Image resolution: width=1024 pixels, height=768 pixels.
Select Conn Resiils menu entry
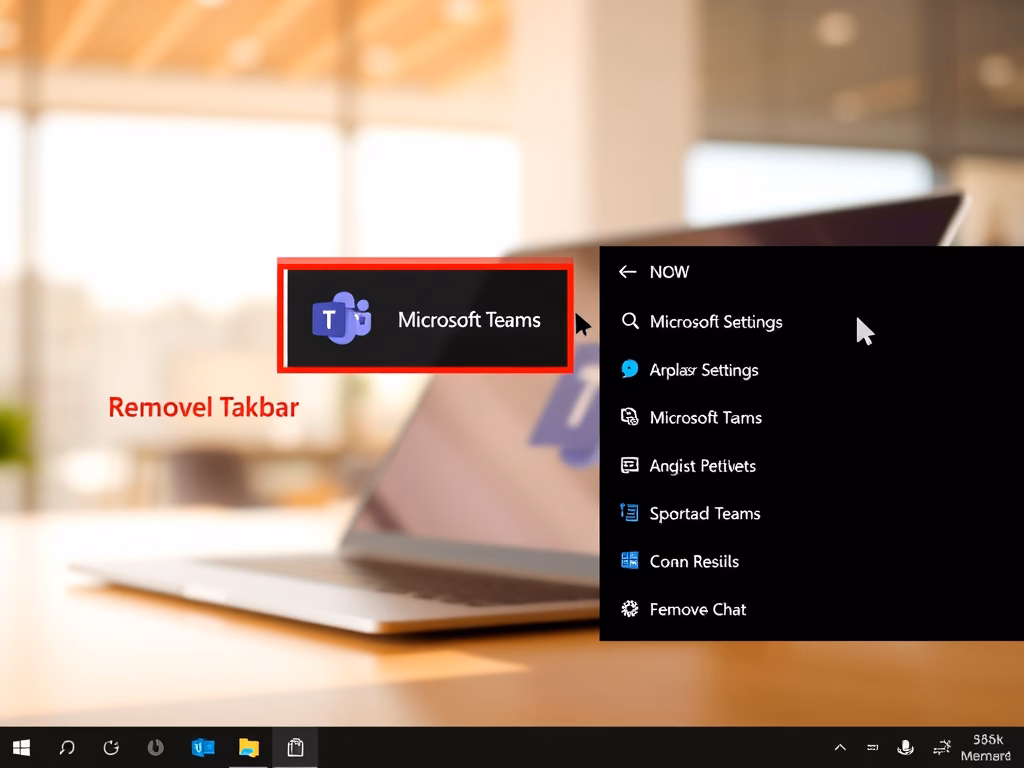tap(811, 561)
